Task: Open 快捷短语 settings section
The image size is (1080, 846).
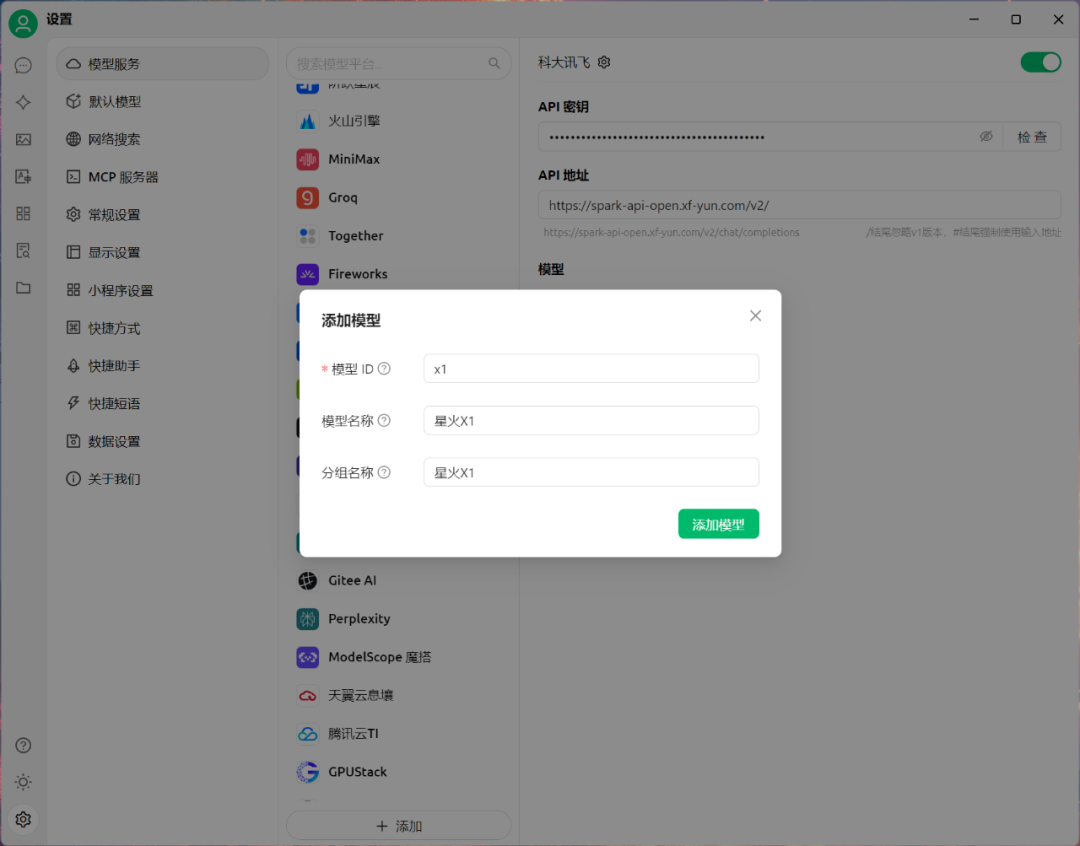Action: click(x=163, y=403)
